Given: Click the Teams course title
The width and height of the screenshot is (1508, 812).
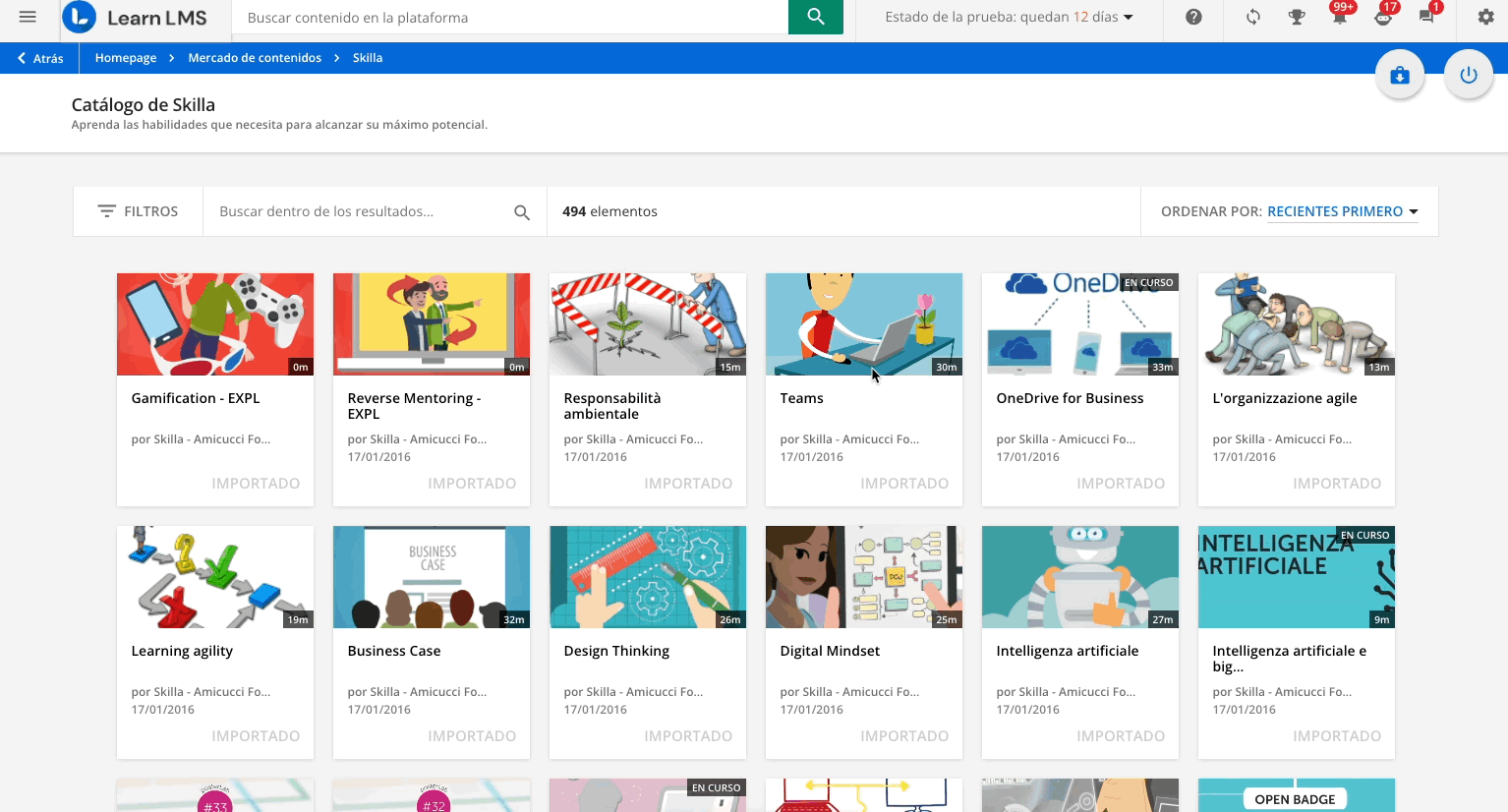Looking at the screenshot, I should click(801, 398).
